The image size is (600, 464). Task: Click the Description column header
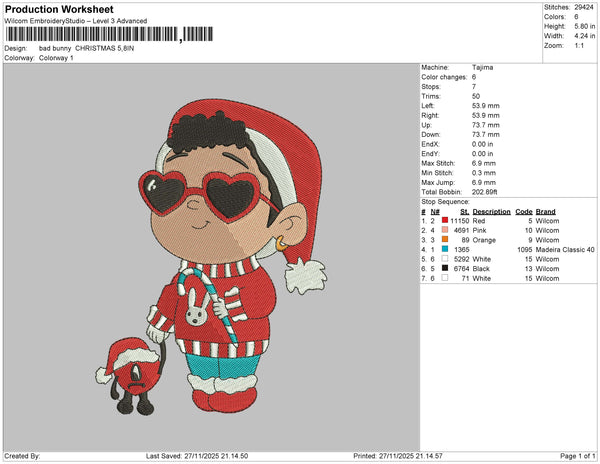point(491,212)
